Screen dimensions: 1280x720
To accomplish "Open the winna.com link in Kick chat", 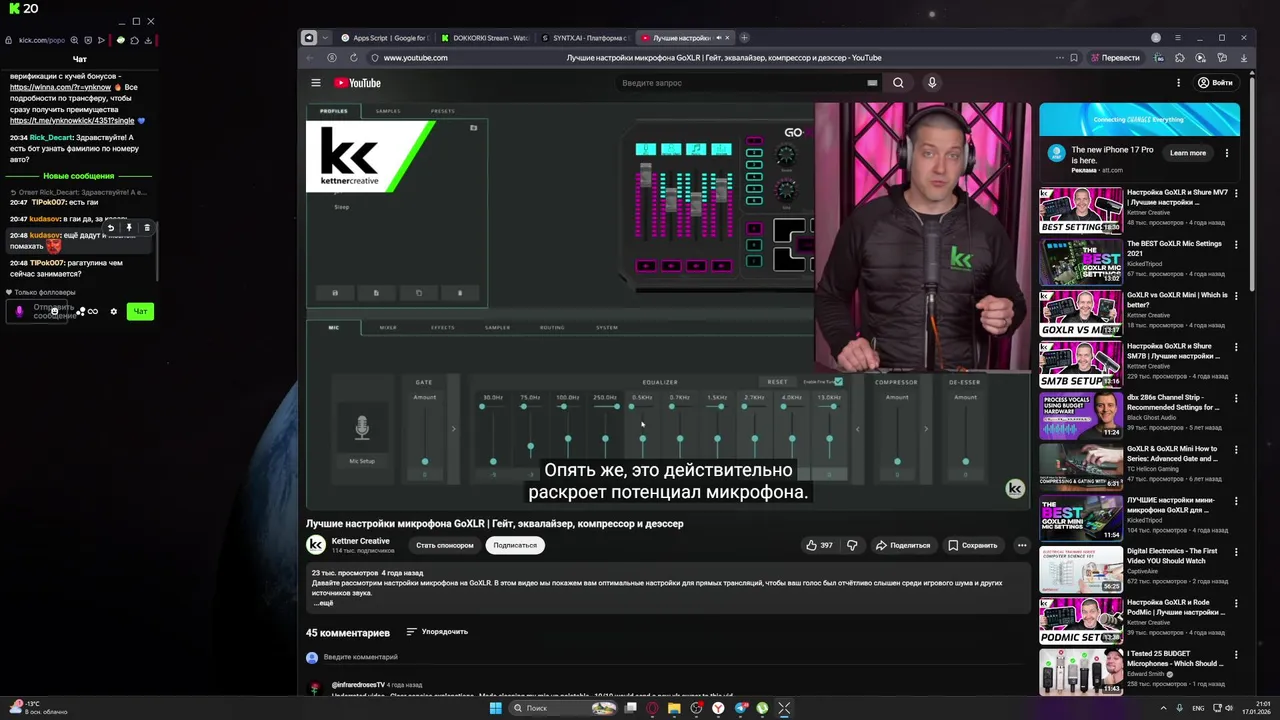I will (60, 87).
